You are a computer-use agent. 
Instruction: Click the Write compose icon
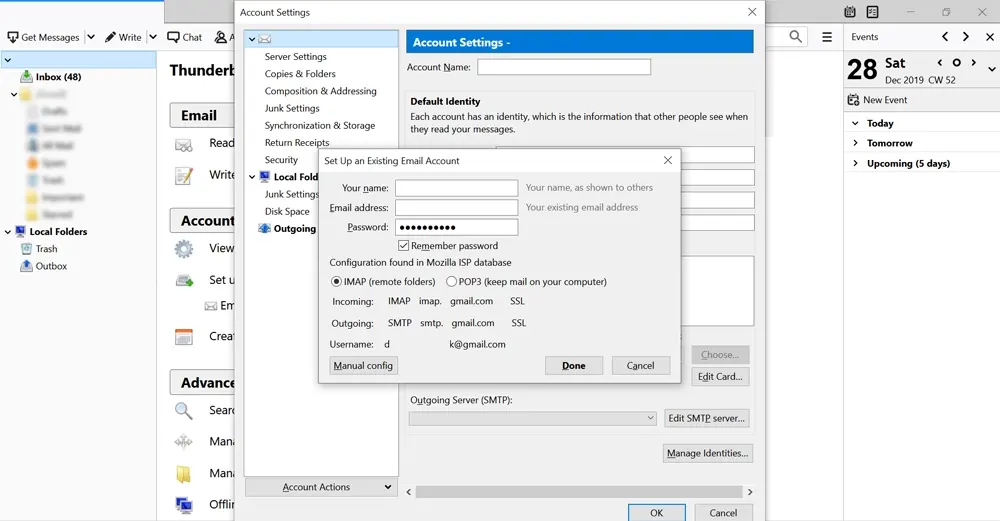pos(109,37)
